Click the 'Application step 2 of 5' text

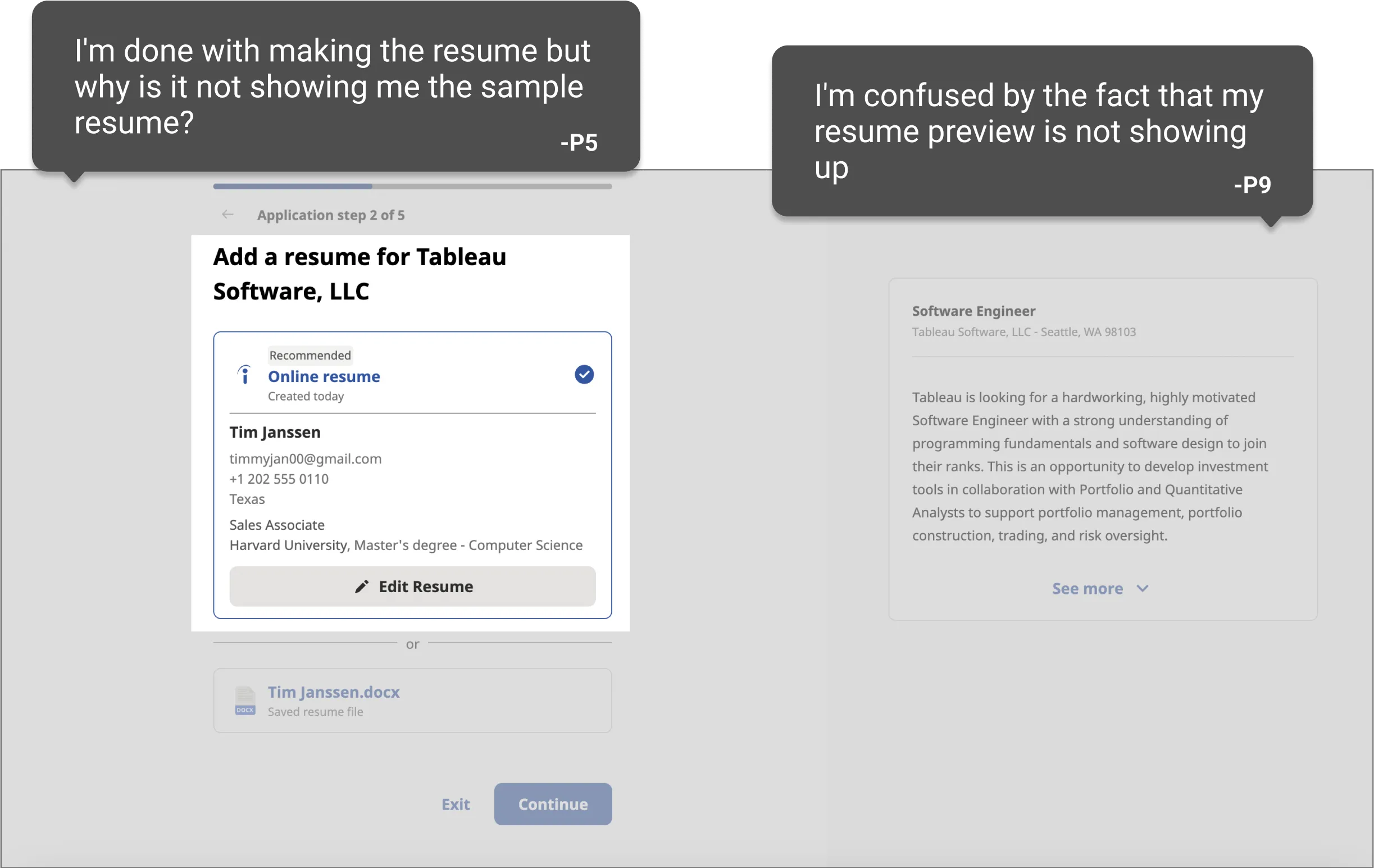tap(331, 215)
